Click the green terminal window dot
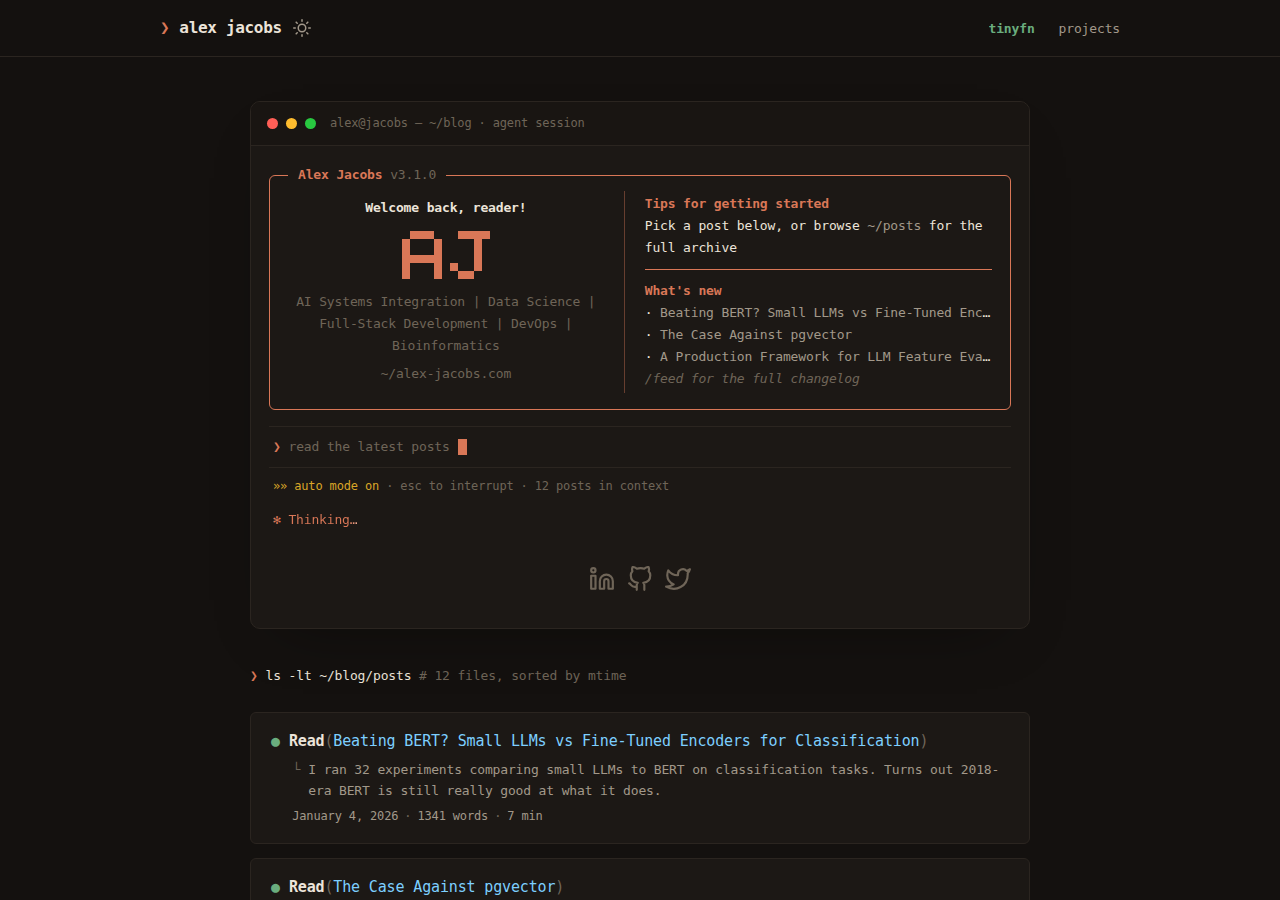The width and height of the screenshot is (1280, 900). pos(310,123)
